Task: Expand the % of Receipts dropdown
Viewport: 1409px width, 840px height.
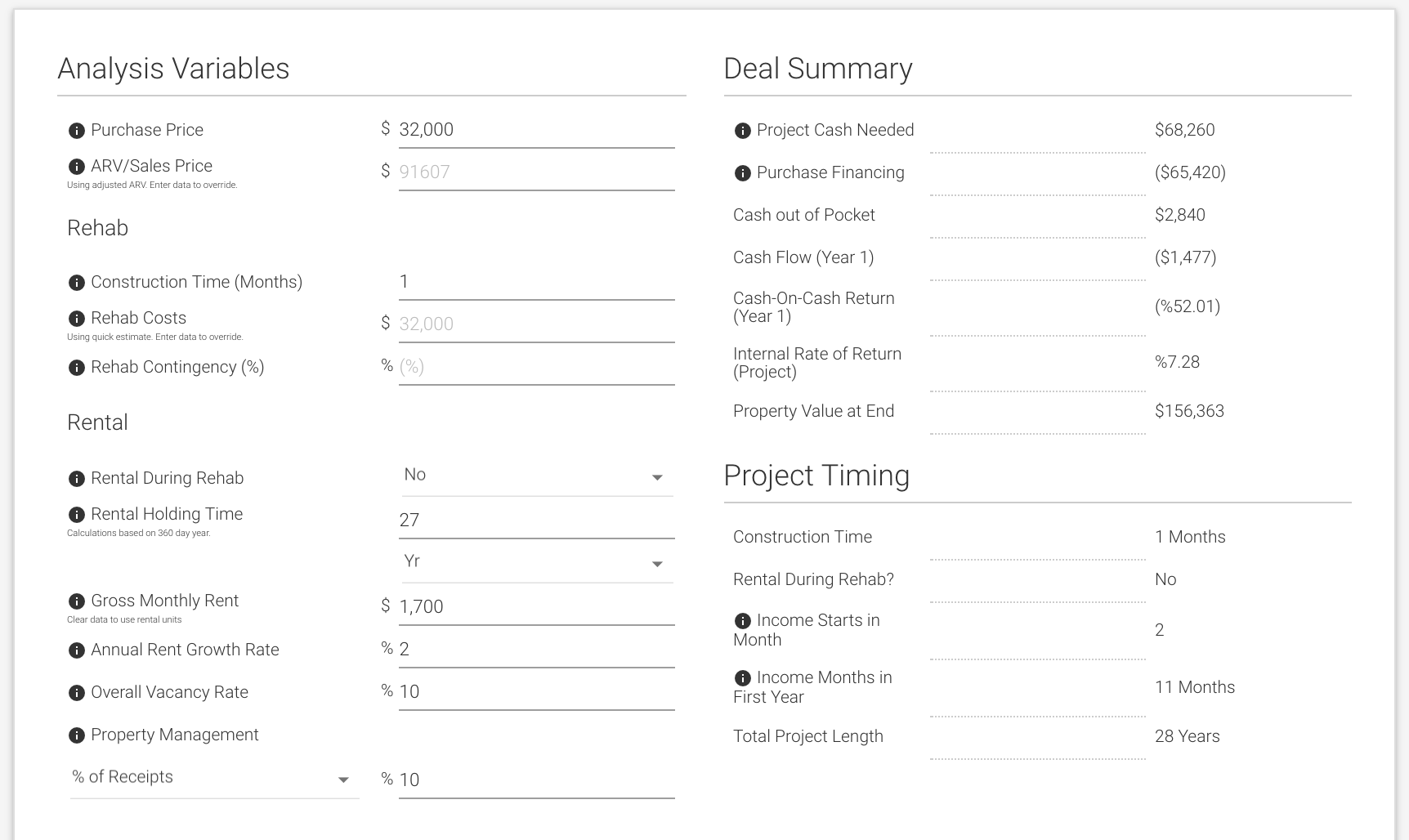Action: (x=214, y=778)
